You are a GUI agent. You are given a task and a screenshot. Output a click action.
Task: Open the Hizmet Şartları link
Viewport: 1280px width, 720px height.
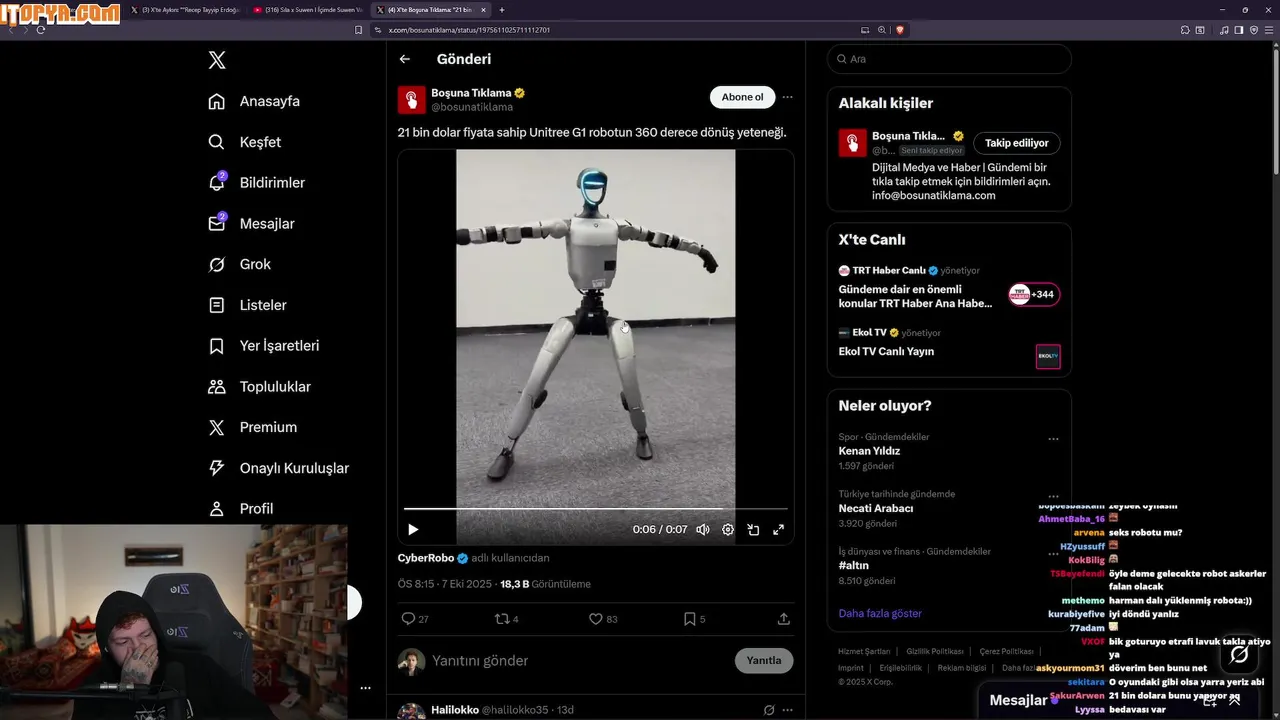[864, 651]
